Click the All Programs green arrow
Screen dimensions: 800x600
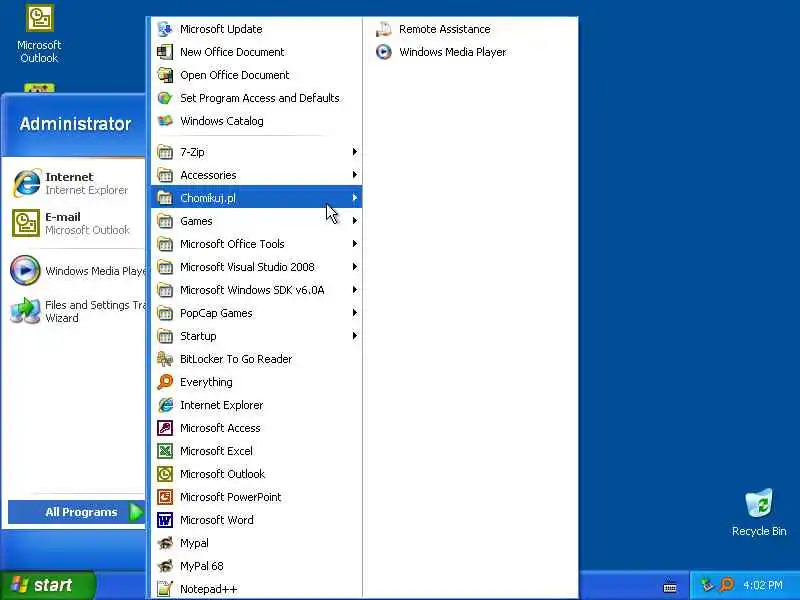pyautogui.click(x=136, y=512)
